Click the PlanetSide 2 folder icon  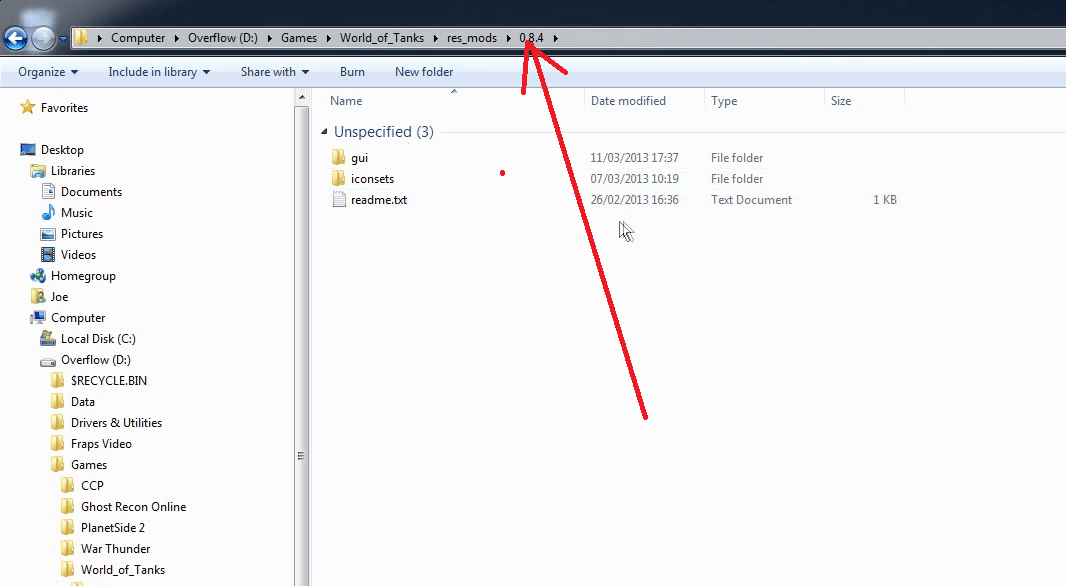(x=68, y=528)
